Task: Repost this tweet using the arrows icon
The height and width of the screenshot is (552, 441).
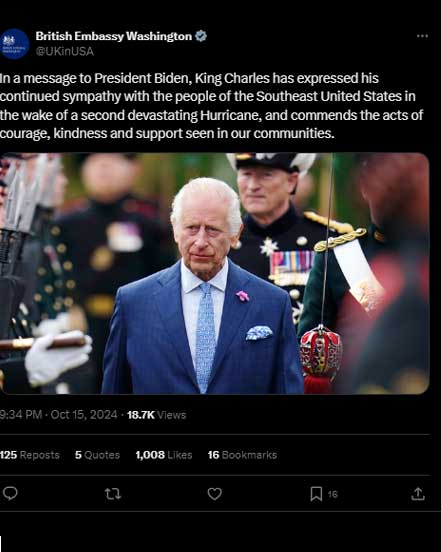Action: coord(113,494)
